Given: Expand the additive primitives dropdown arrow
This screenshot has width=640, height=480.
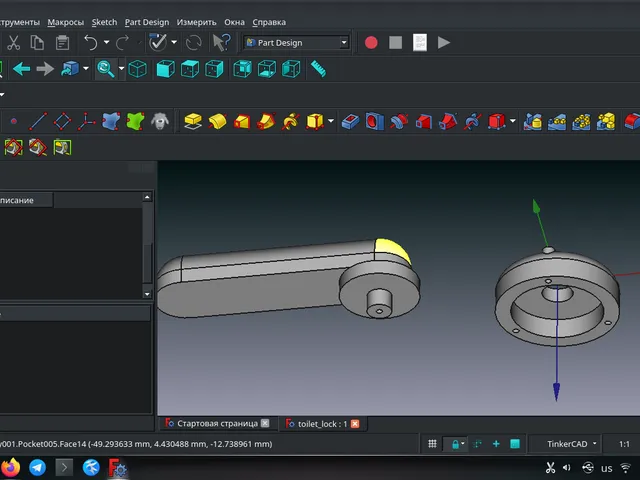Looking at the screenshot, I should (331, 121).
